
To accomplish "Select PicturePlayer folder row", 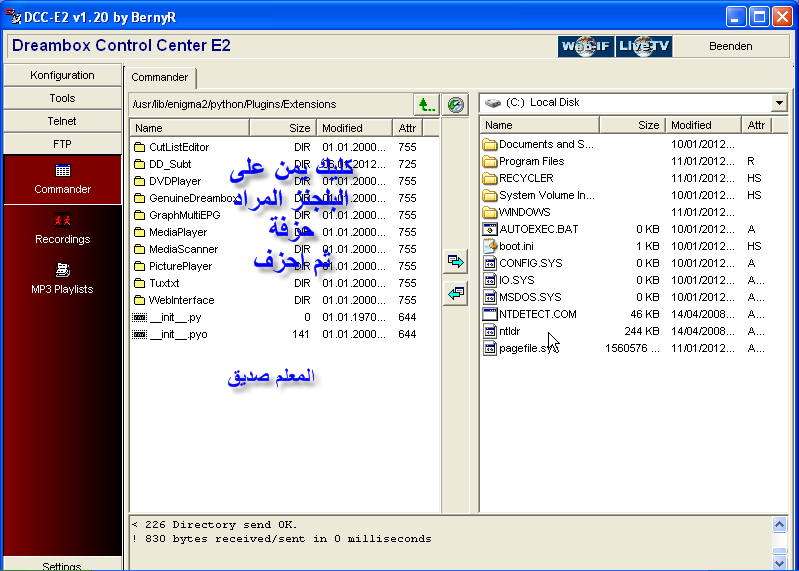I will [x=284, y=266].
